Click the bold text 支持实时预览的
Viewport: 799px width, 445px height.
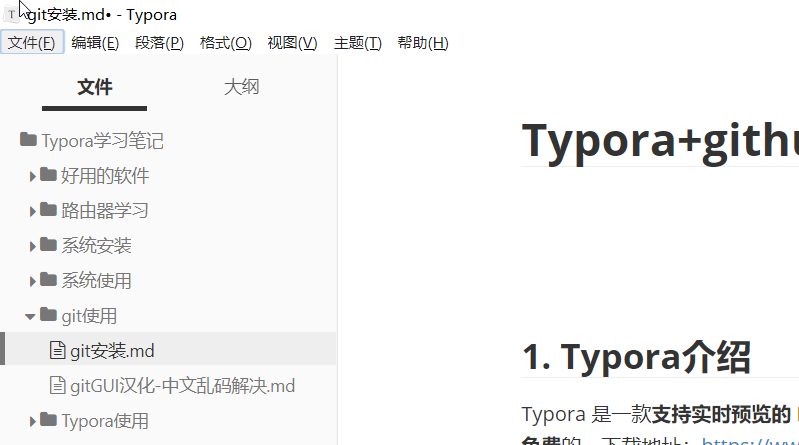[721, 414]
